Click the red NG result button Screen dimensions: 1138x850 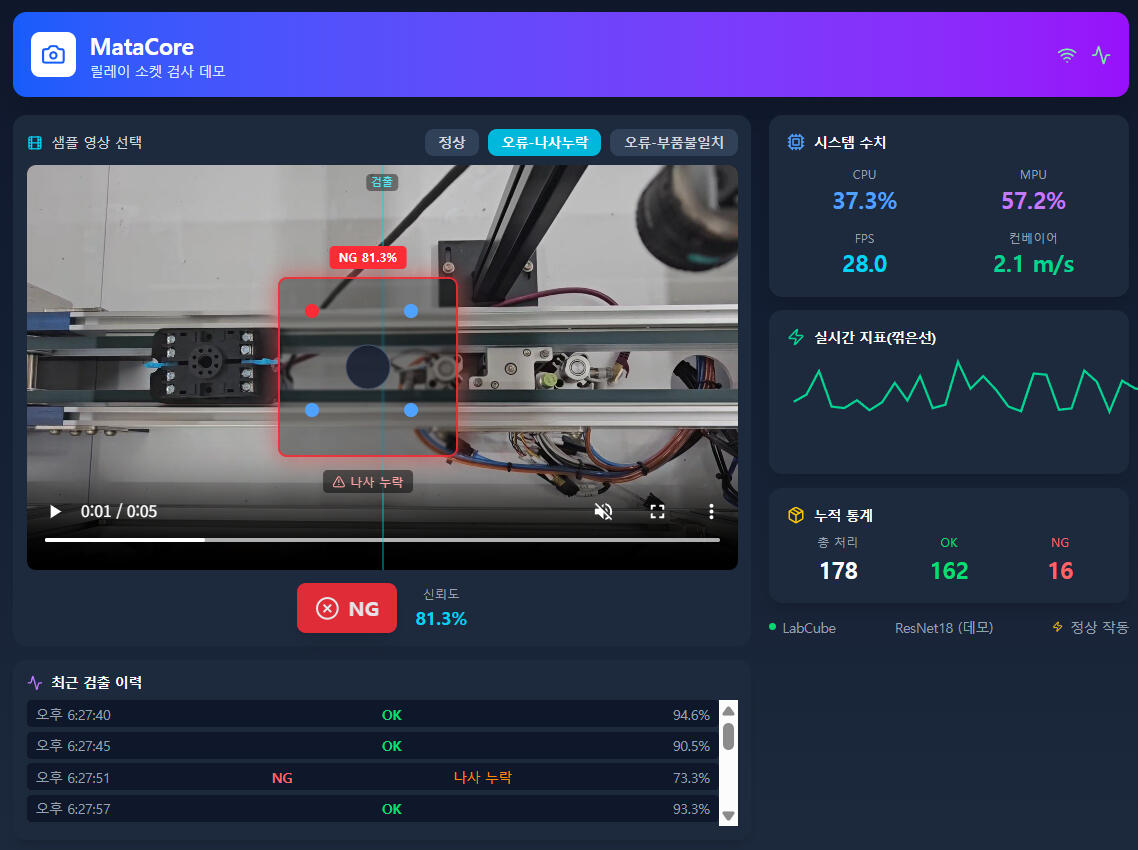pos(347,608)
